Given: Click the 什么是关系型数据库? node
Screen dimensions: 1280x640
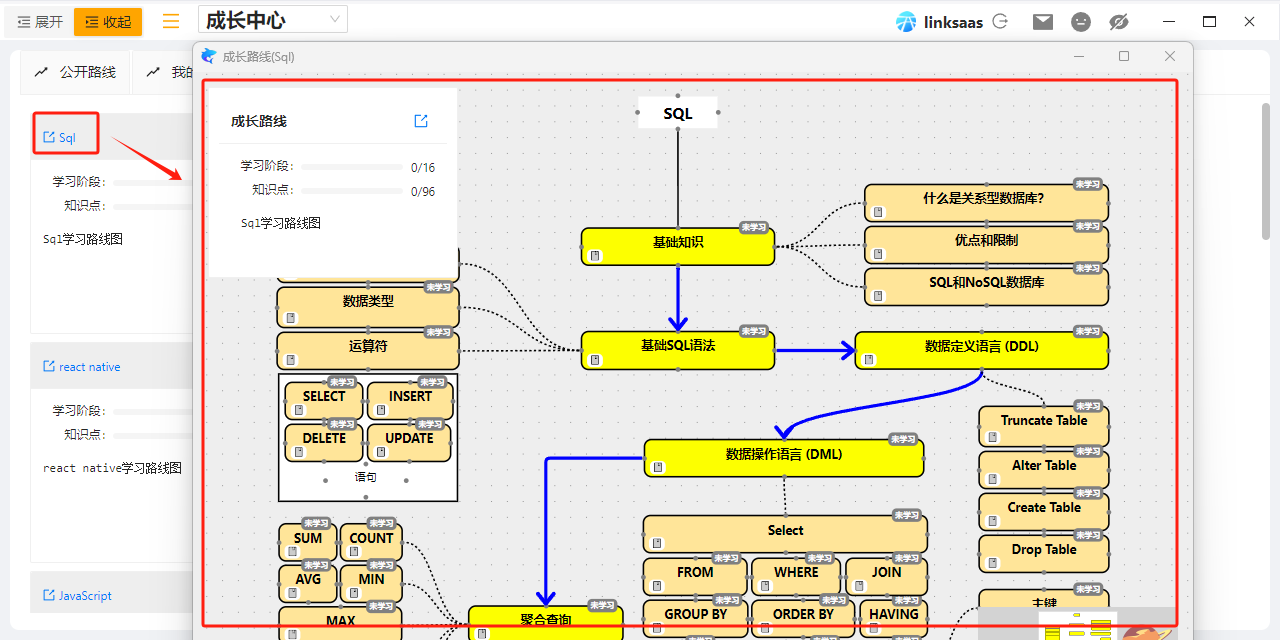Looking at the screenshot, I should [986, 203].
